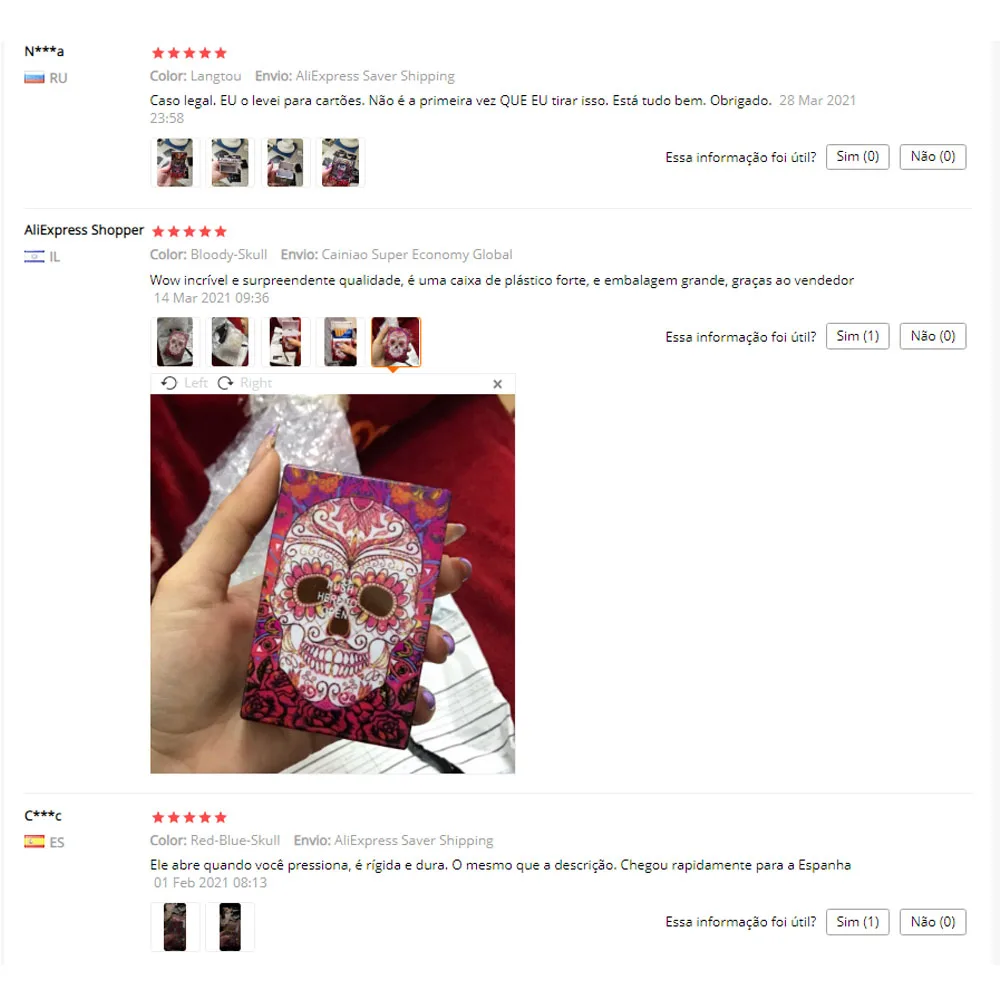Click Não (0) on C***c's review

click(x=932, y=922)
